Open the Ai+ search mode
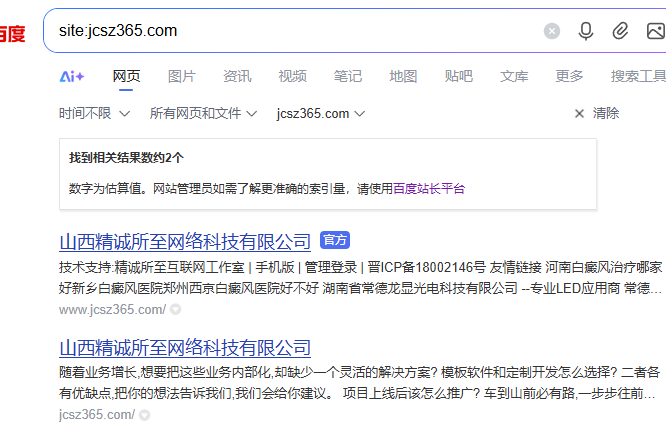 [72, 76]
